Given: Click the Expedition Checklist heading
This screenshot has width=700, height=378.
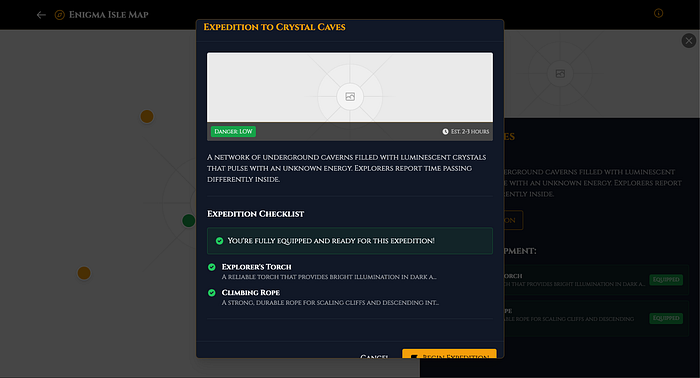Looking at the screenshot, I should coord(255,214).
